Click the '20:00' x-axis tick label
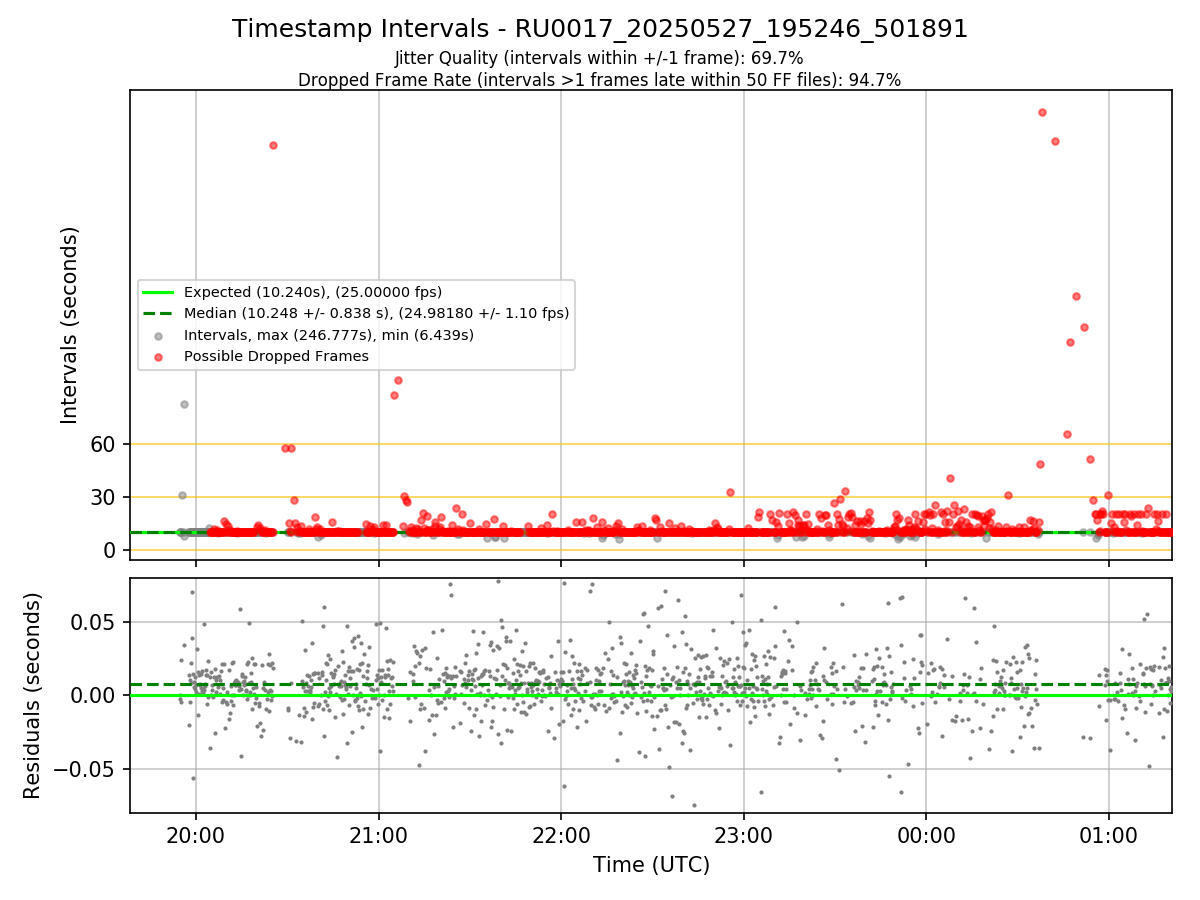The height and width of the screenshot is (900, 1200). [196, 834]
